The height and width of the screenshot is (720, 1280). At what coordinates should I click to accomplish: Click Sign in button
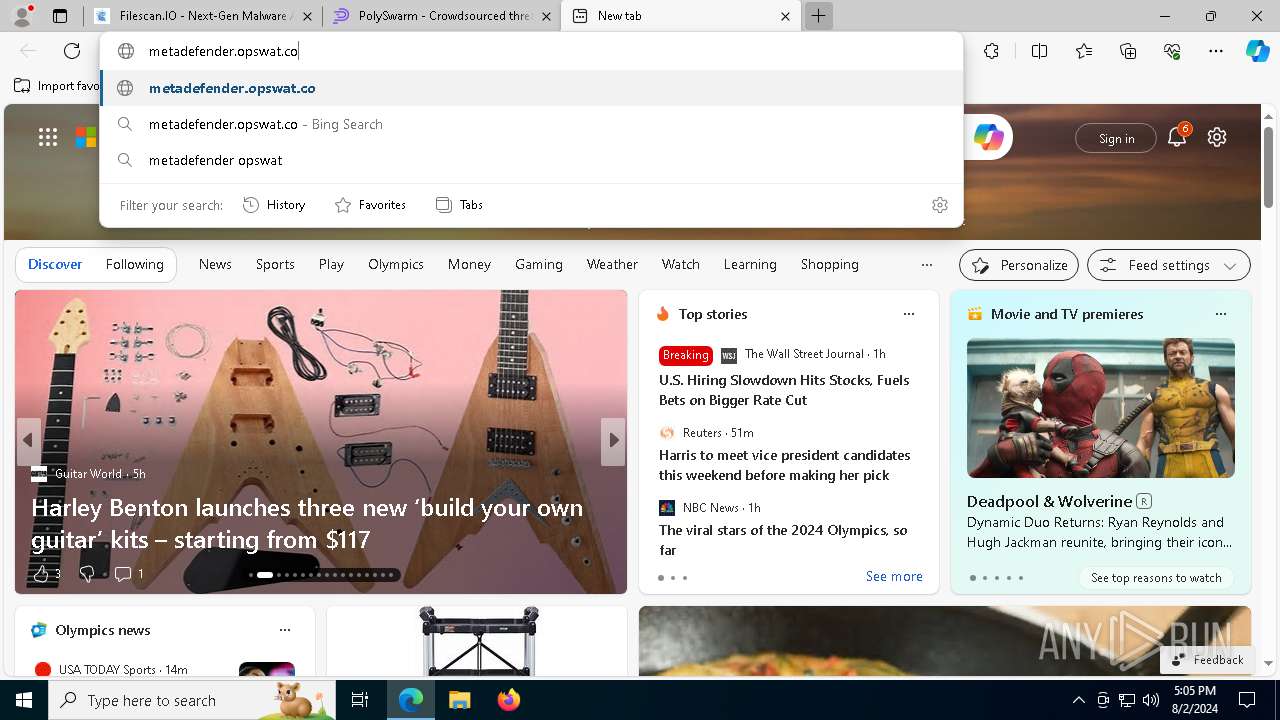(x=1116, y=138)
